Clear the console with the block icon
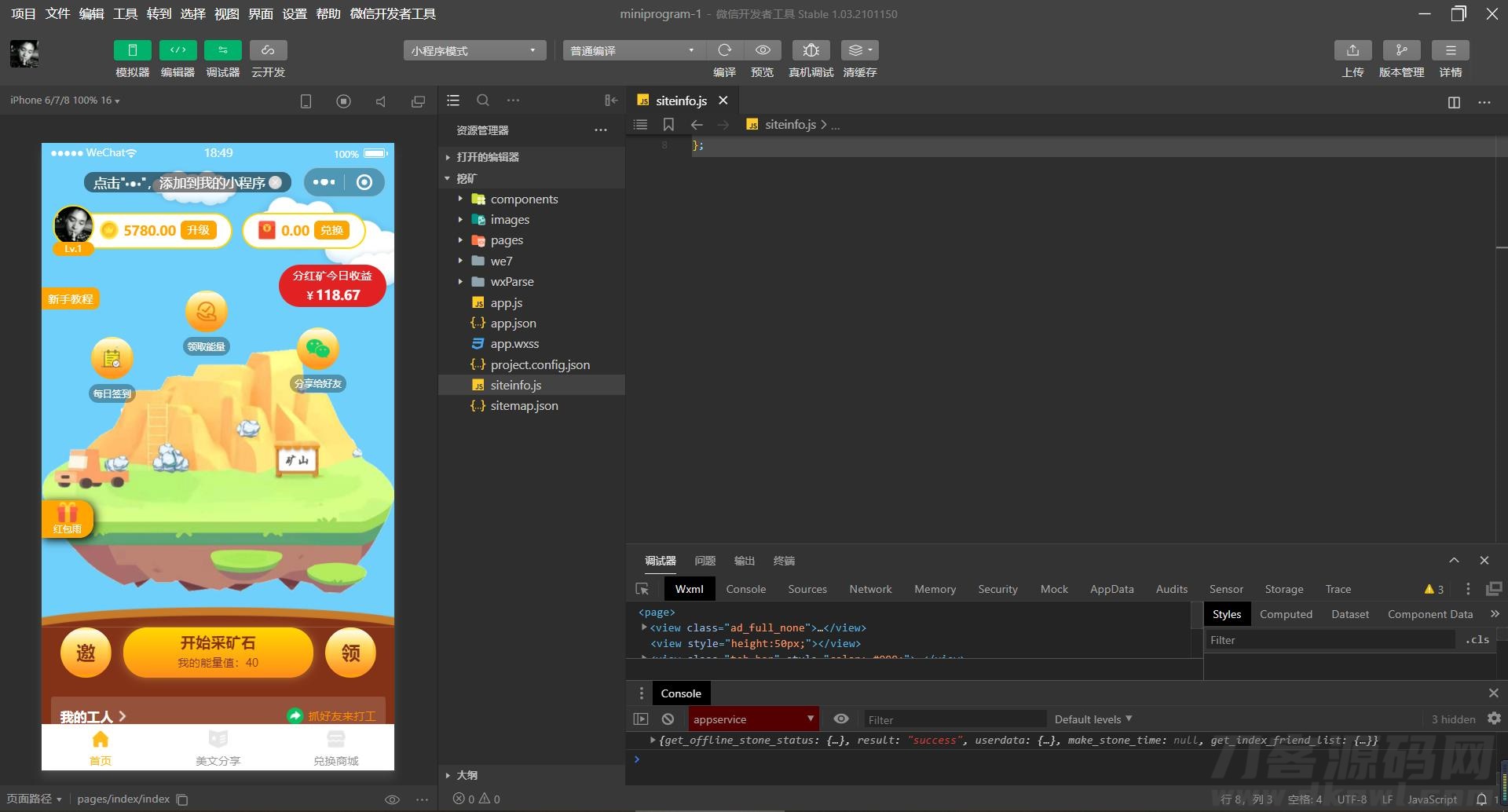 668,719
